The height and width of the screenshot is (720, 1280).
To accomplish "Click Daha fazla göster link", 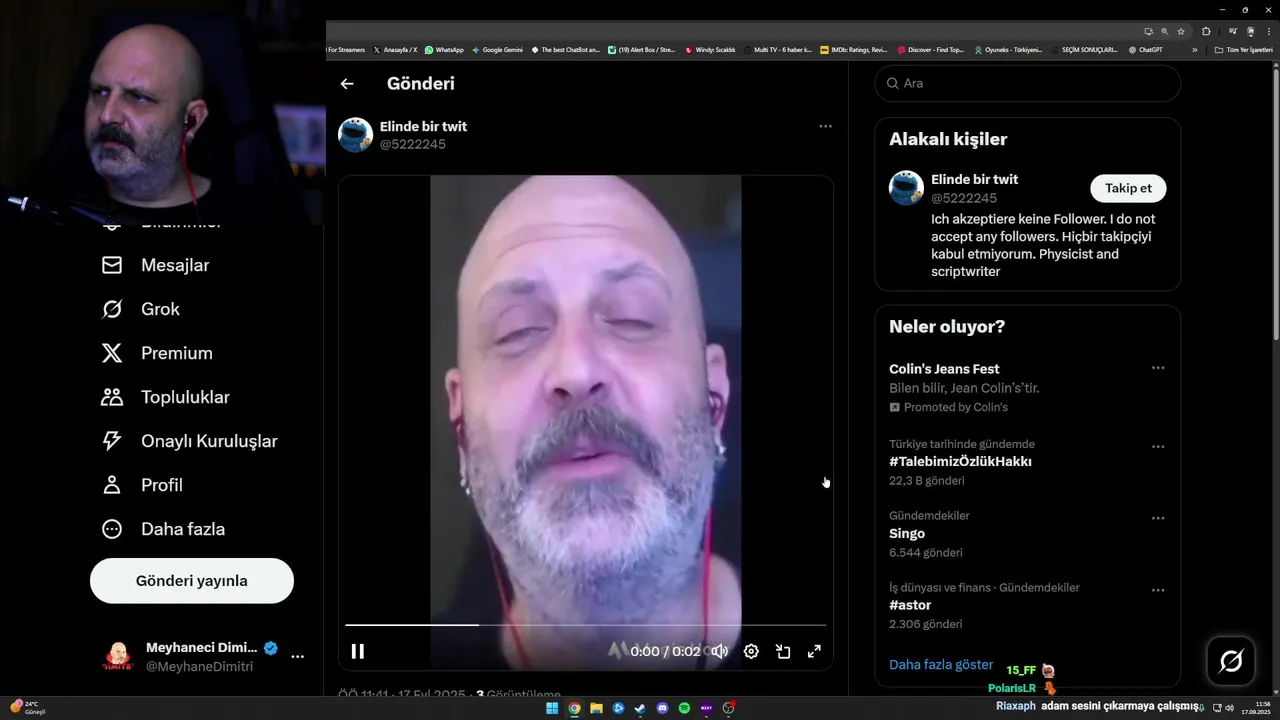I will (x=941, y=664).
